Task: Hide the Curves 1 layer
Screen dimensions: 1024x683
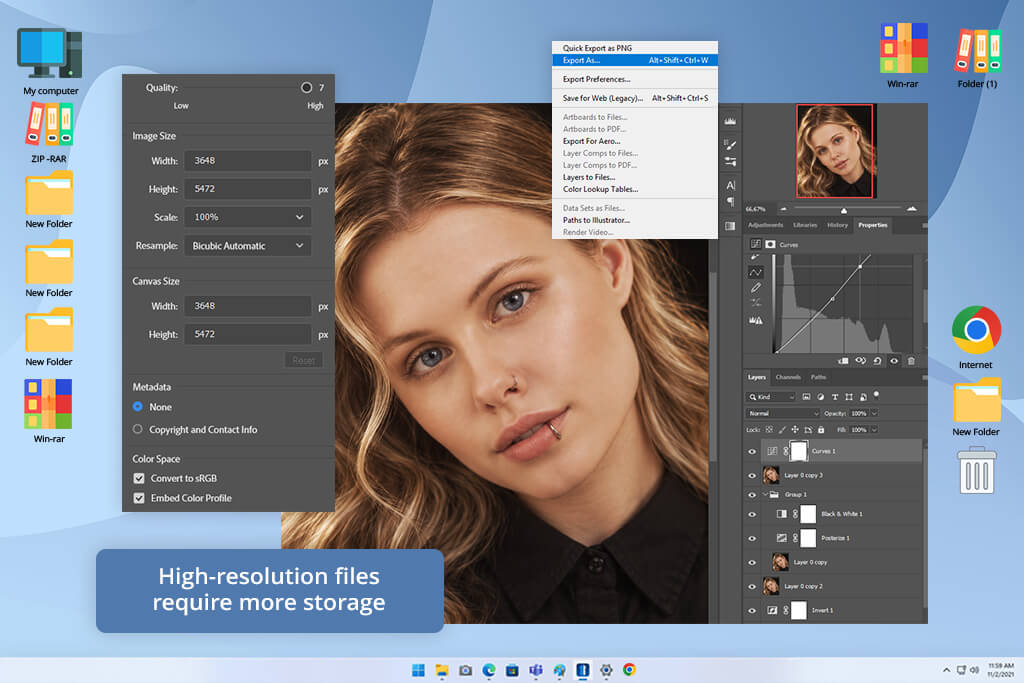Action: (x=752, y=451)
